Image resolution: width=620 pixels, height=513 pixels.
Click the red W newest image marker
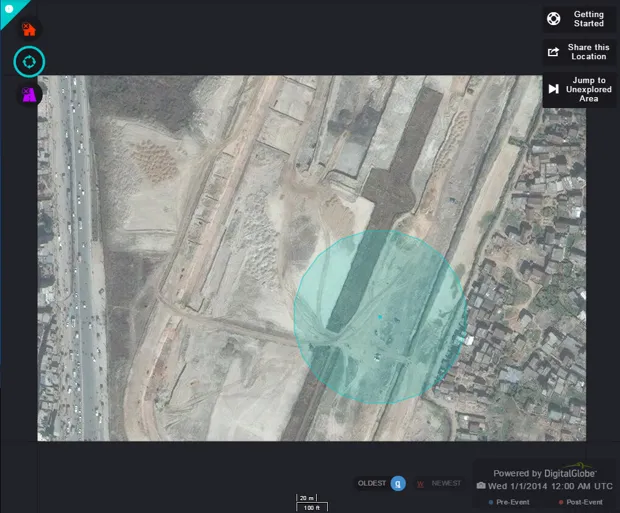click(420, 484)
